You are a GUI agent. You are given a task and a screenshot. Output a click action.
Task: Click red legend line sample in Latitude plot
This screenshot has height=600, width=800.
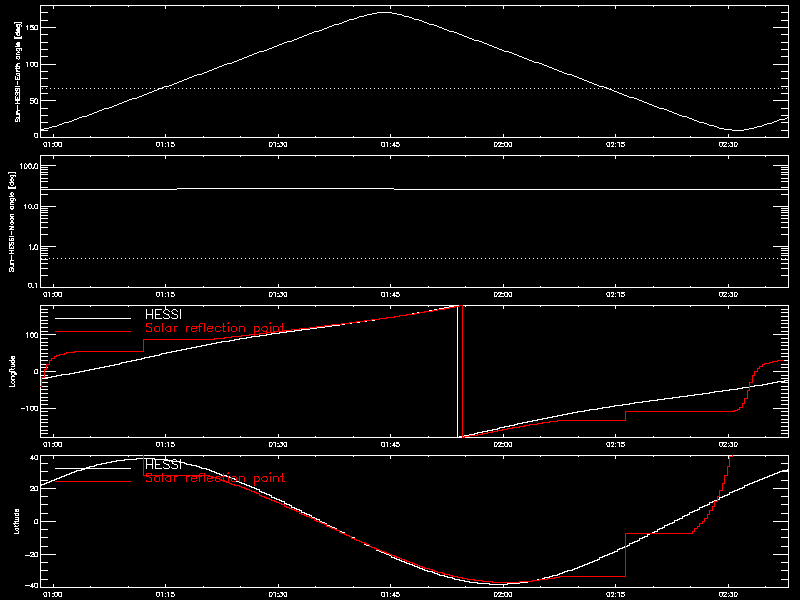click(x=93, y=482)
